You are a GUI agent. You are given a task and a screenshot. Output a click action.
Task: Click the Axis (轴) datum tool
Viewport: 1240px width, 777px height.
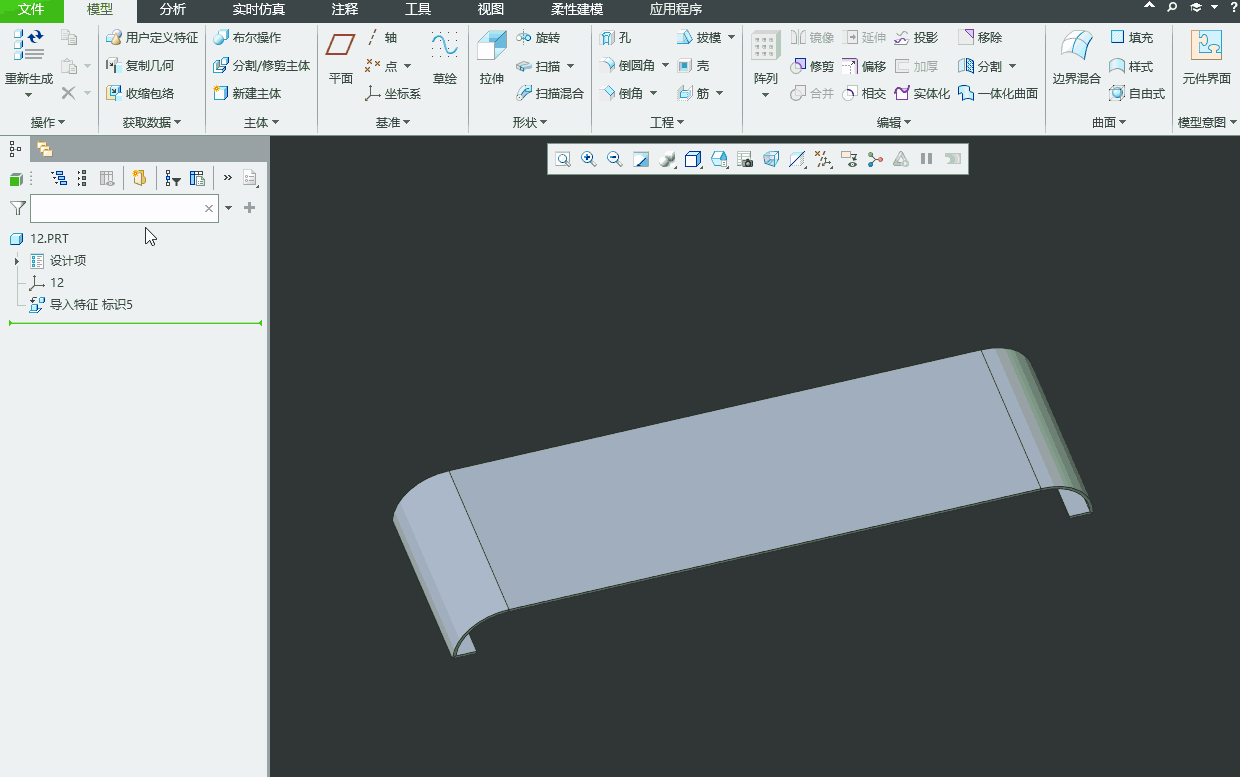tap(382, 38)
